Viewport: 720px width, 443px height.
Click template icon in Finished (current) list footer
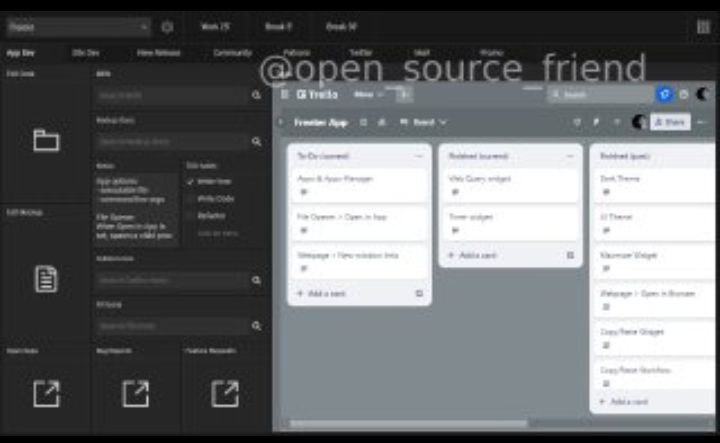click(x=570, y=255)
